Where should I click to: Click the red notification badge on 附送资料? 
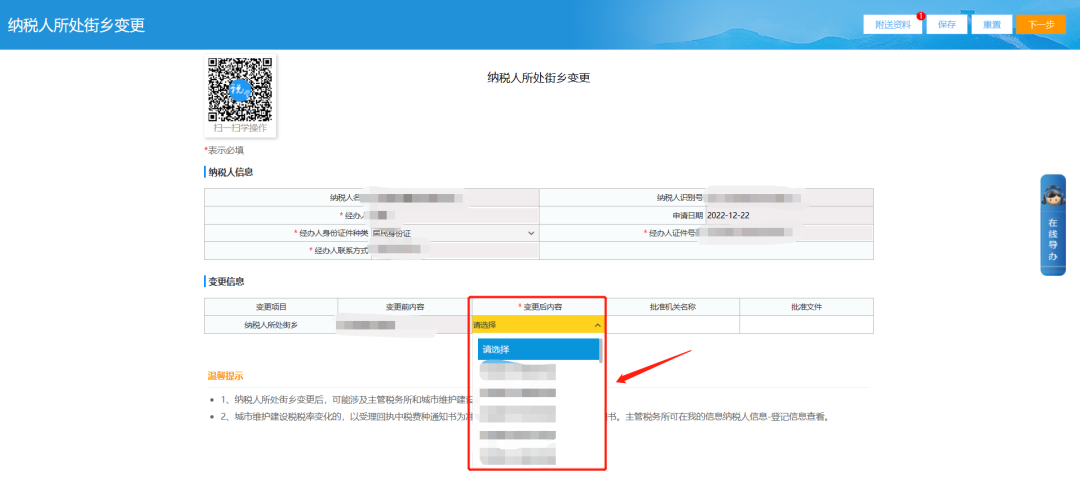[x=920, y=15]
